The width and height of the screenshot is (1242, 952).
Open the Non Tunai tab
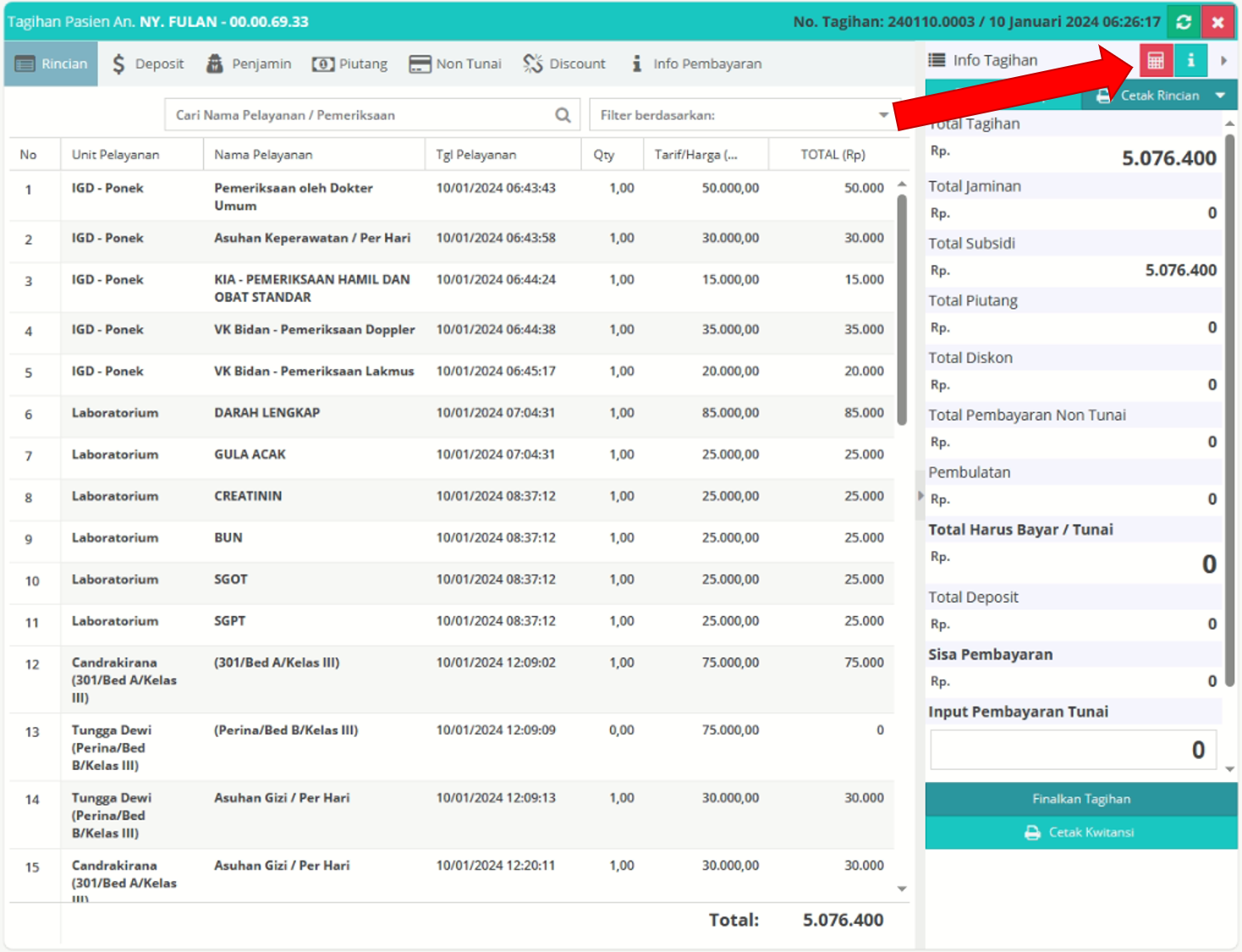[x=455, y=63]
